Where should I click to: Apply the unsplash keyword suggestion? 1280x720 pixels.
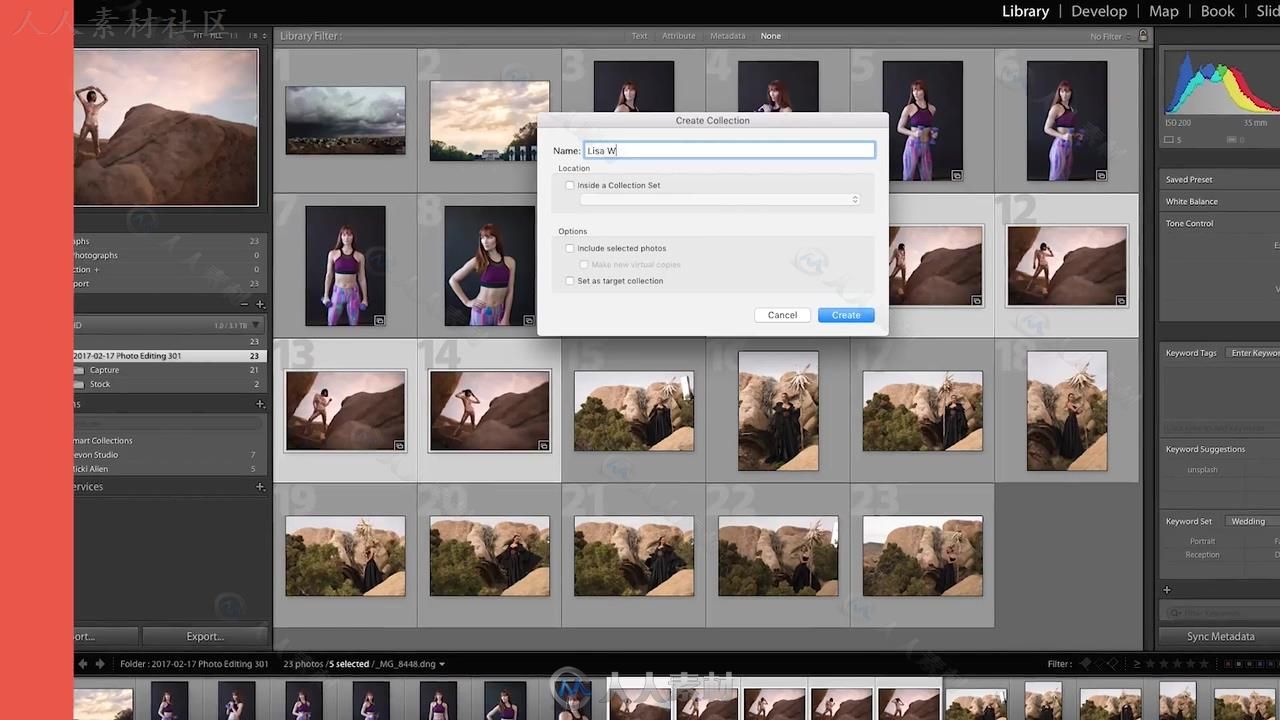[x=1202, y=470]
